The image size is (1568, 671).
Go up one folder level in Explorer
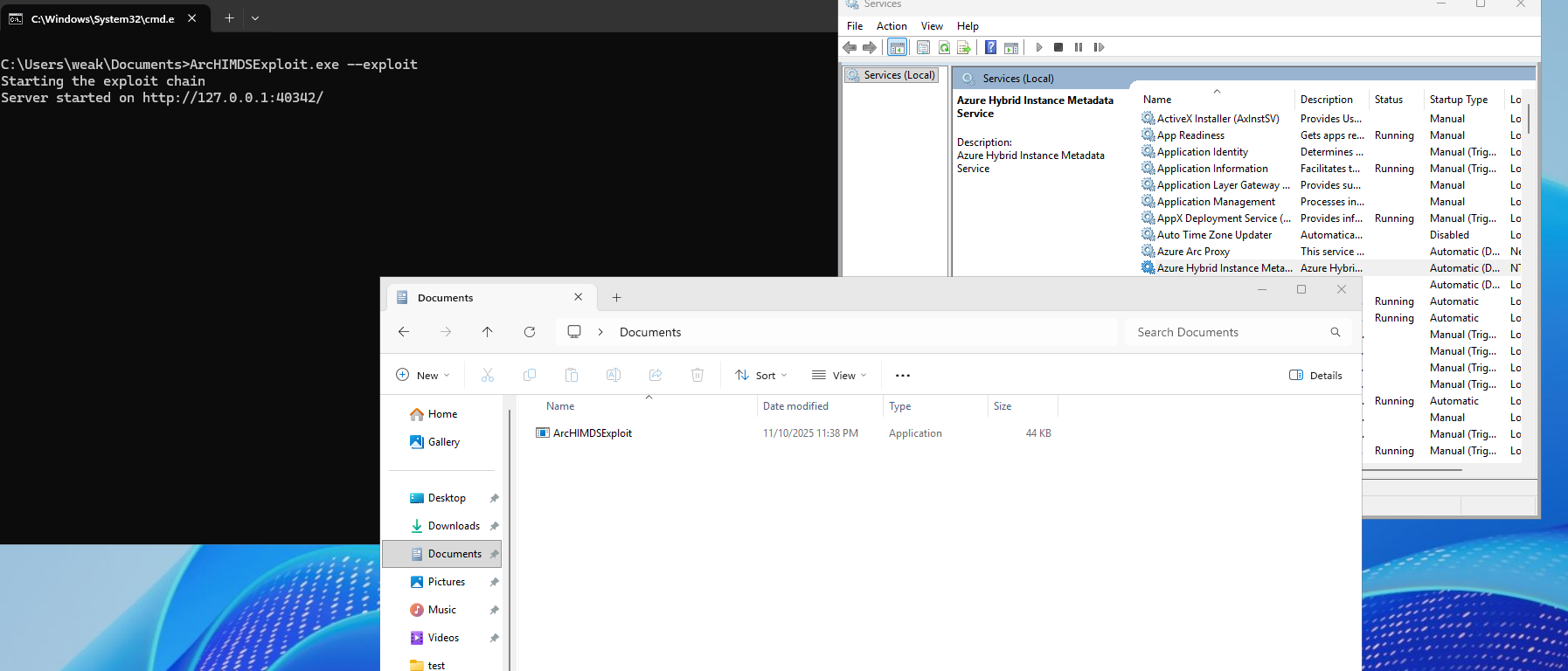point(488,332)
